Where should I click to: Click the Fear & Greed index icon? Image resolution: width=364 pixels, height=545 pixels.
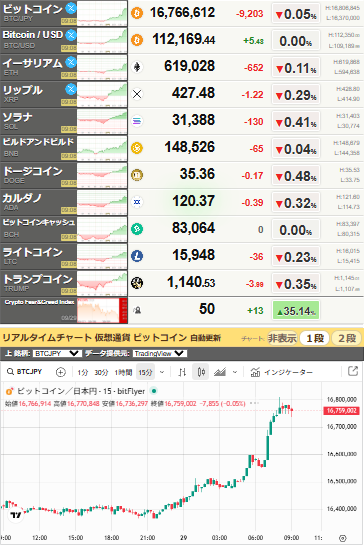pos(137,310)
